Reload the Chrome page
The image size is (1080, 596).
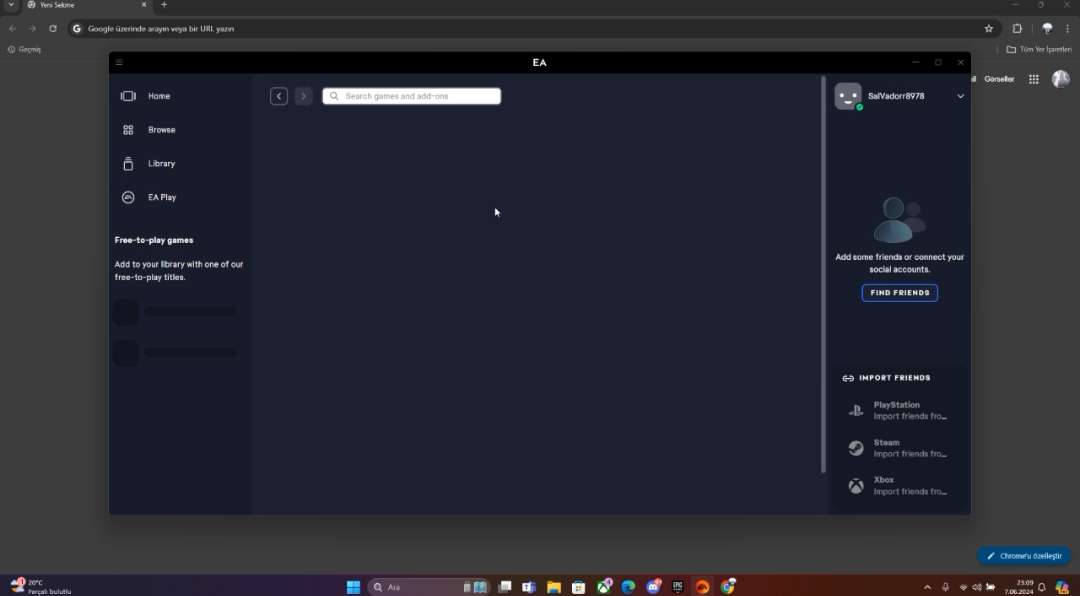(x=53, y=29)
